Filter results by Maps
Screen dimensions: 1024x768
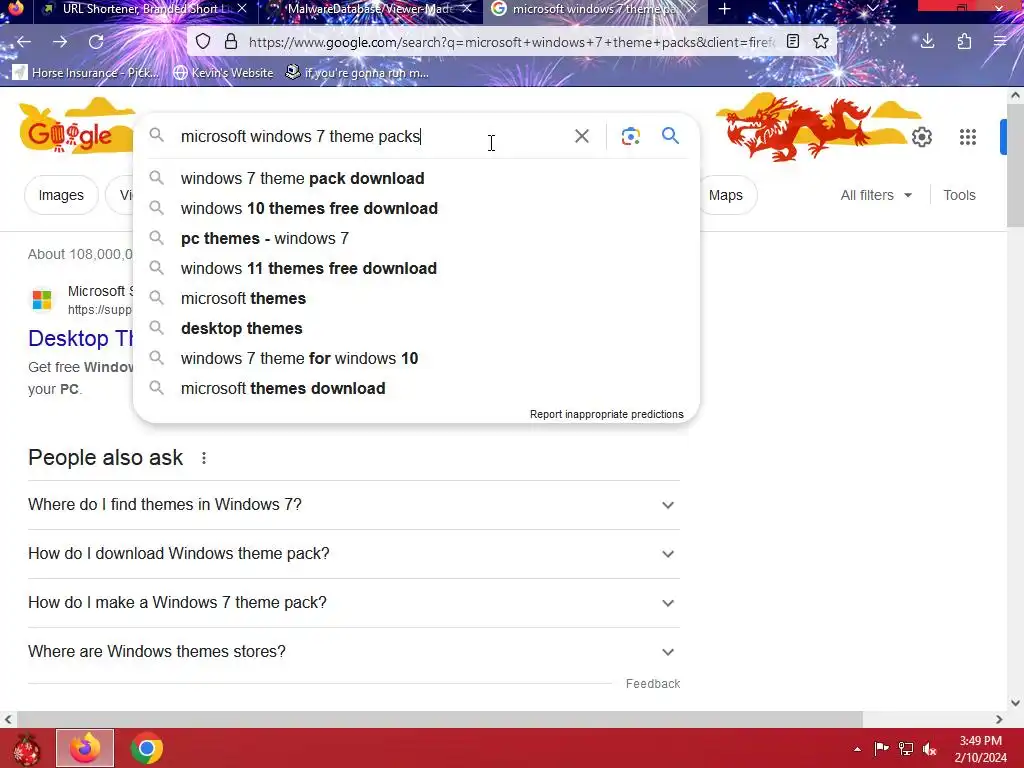[x=726, y=195]
